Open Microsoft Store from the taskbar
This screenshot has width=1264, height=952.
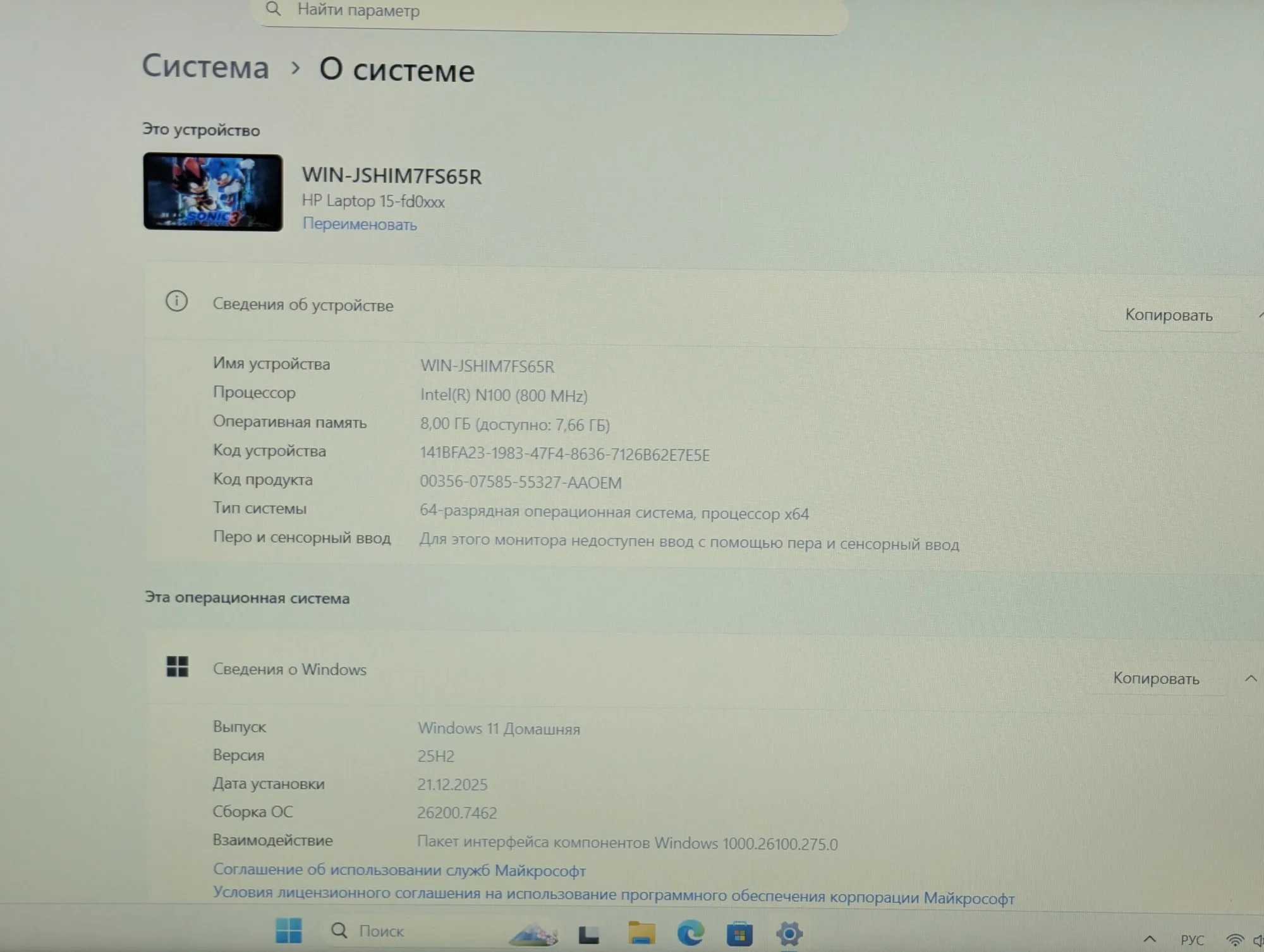point(739,934)
